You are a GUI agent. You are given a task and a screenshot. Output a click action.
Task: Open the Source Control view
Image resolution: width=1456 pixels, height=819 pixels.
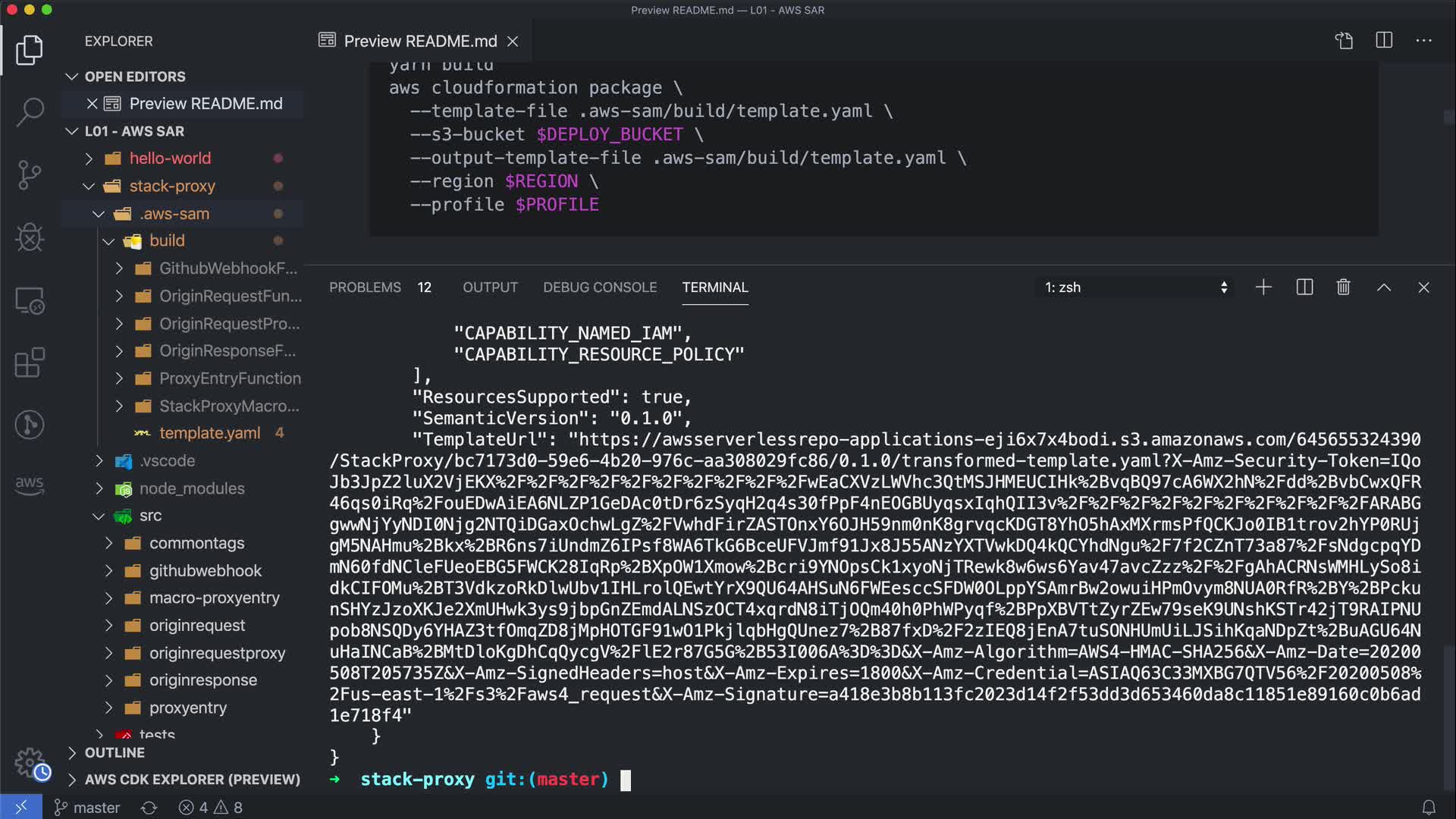tap(30, 175)
